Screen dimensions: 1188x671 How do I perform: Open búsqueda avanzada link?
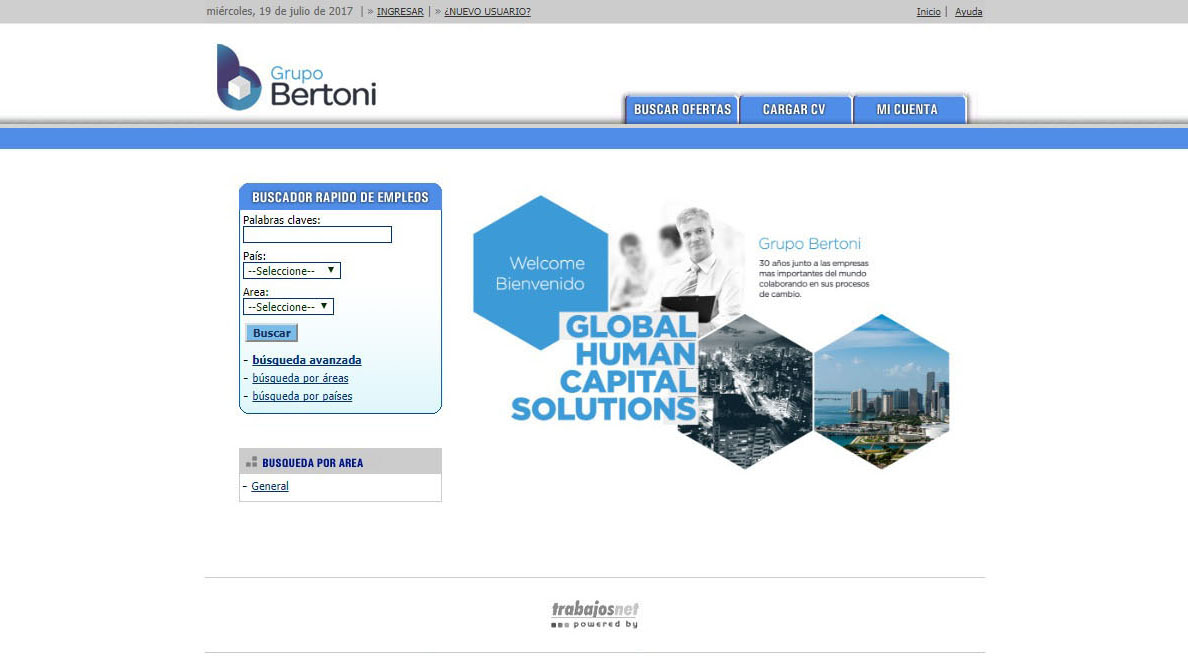307,360
